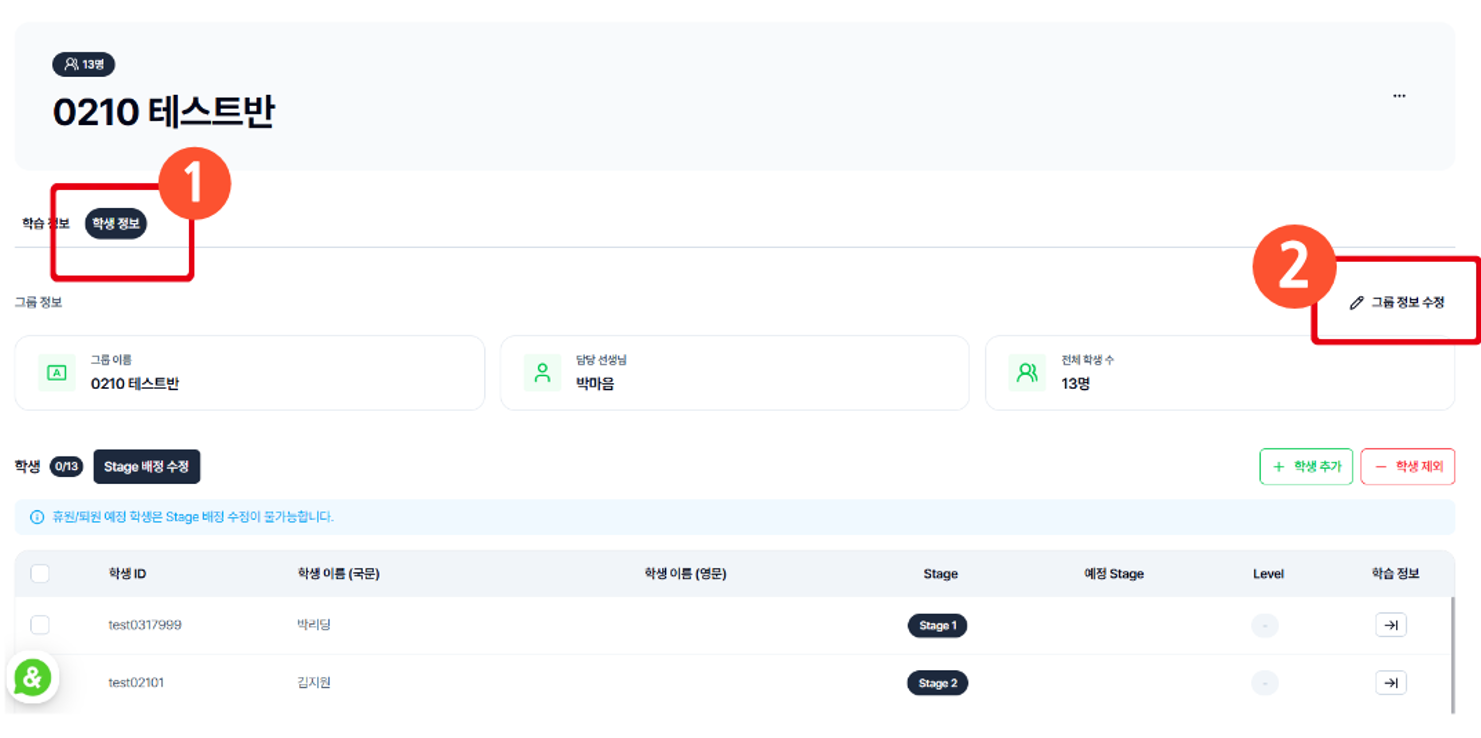
Task: Click the page title 0210 테스트반
Action: (163, 112)
